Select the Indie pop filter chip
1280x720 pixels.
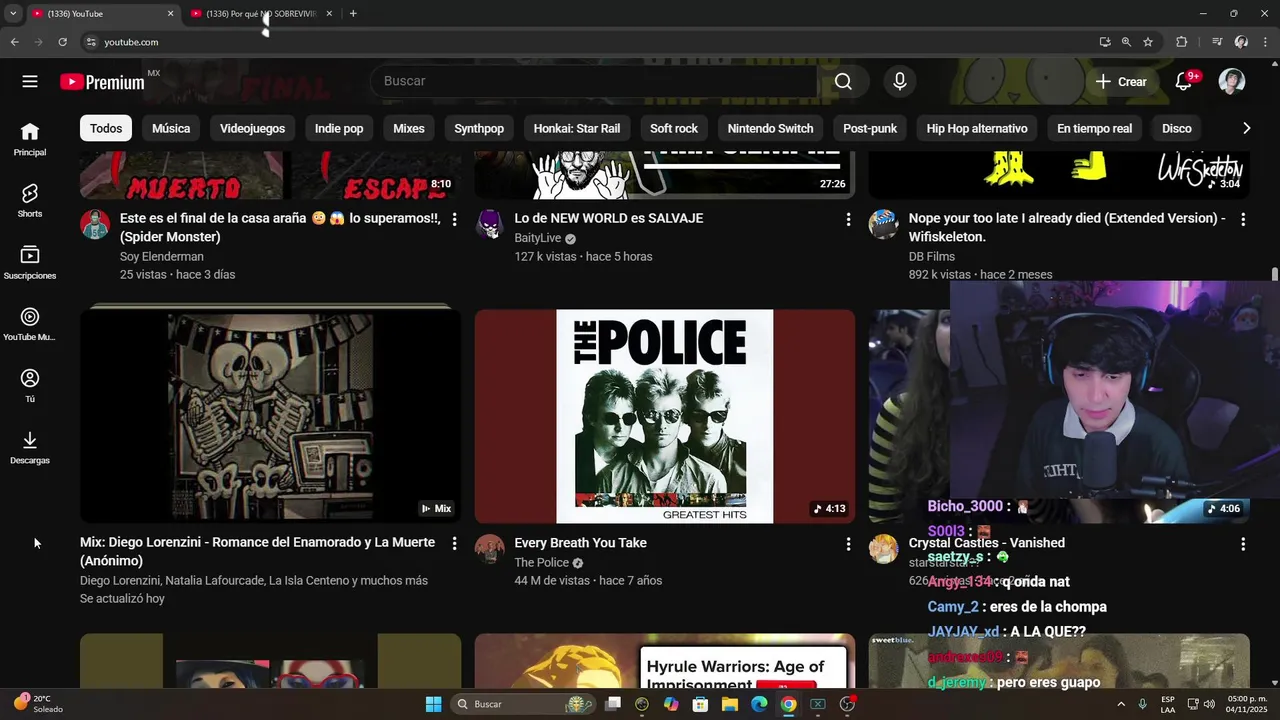click(x=339, y=128)
